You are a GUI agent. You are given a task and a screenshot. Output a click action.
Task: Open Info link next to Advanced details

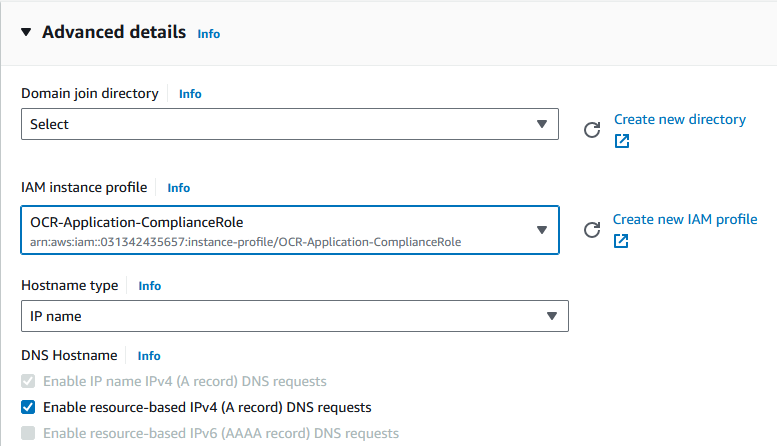tap(209, 34)
